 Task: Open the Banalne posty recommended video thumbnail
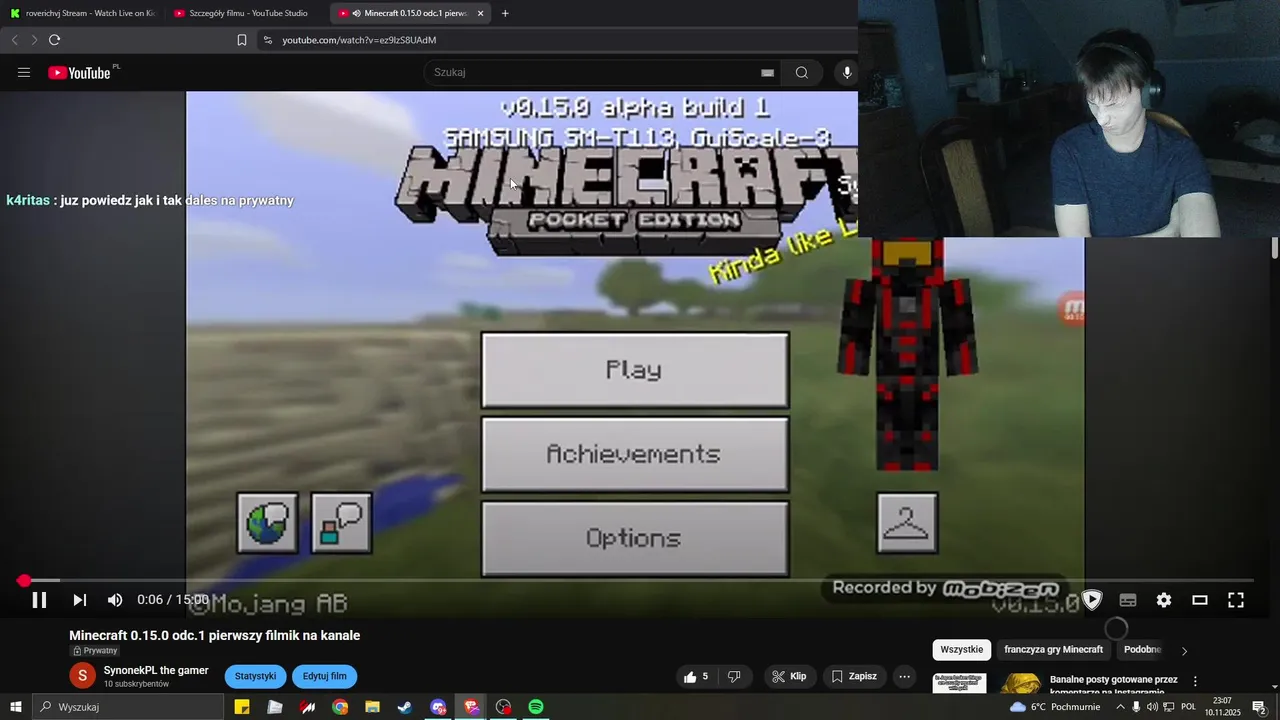coord(986,683)
